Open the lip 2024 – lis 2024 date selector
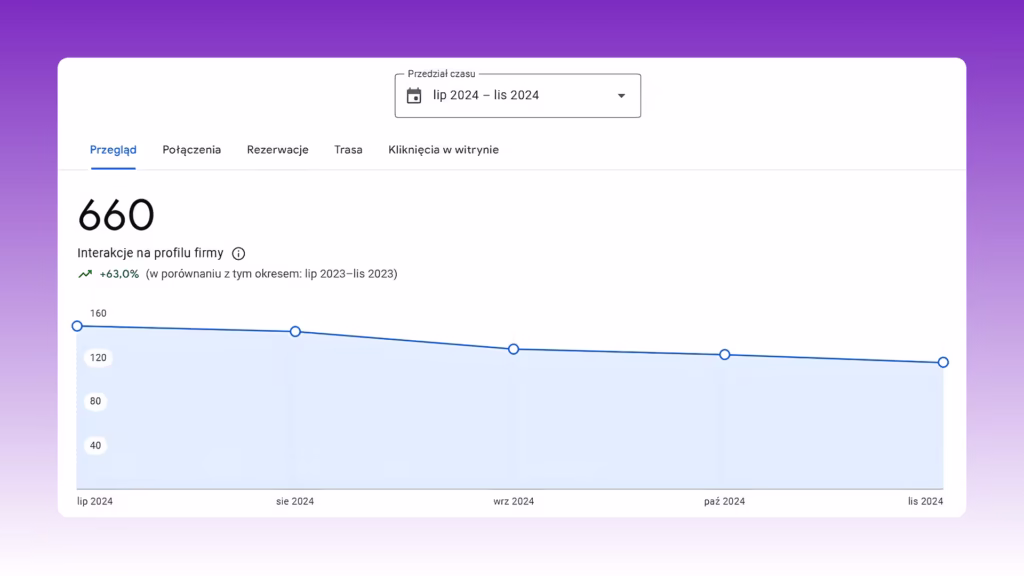Viewport: 1024px width, 576px height. click(x=517, y=95)
